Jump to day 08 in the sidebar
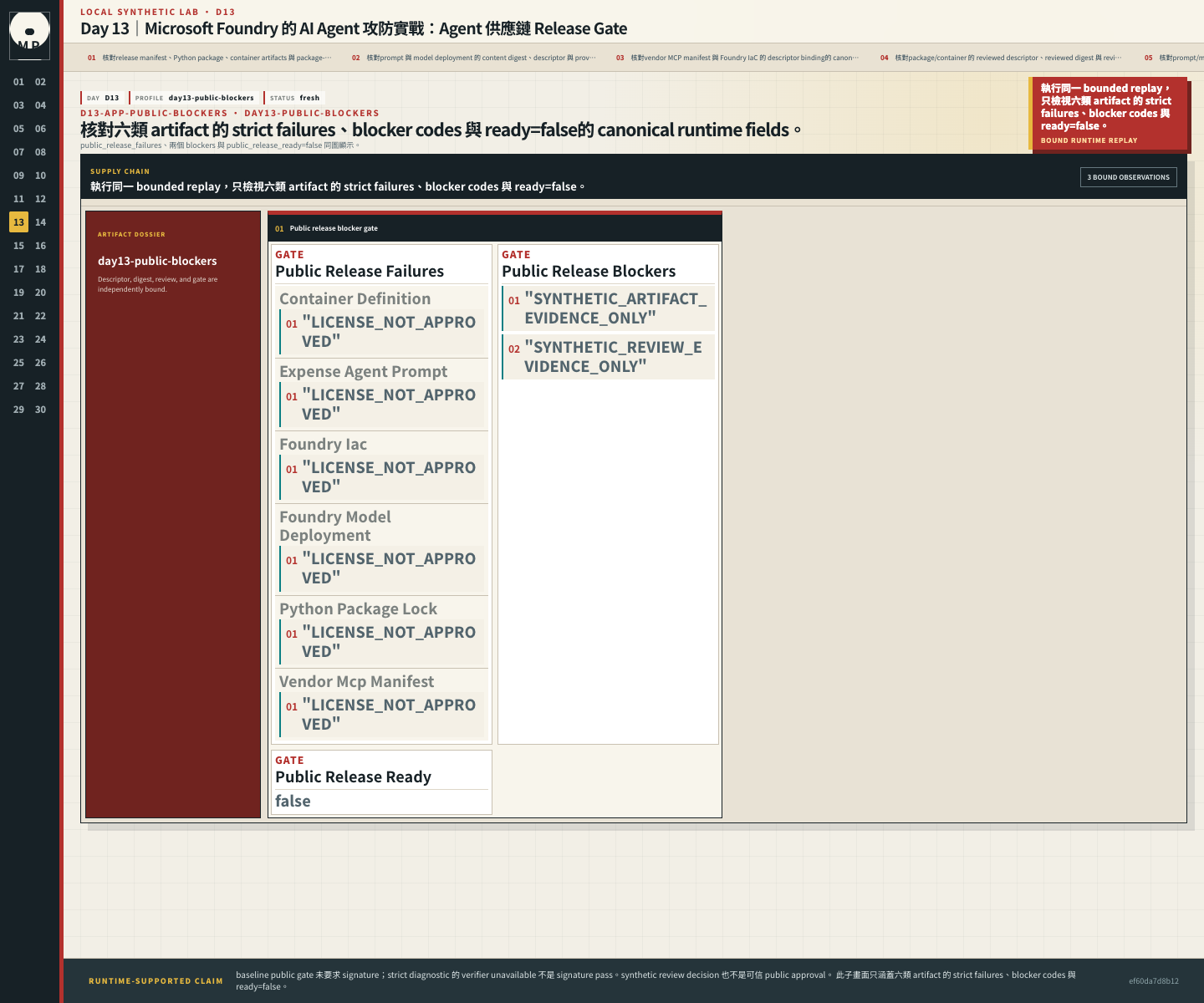This screenshot has width=1204, height=1003. [x=40, y=152]
